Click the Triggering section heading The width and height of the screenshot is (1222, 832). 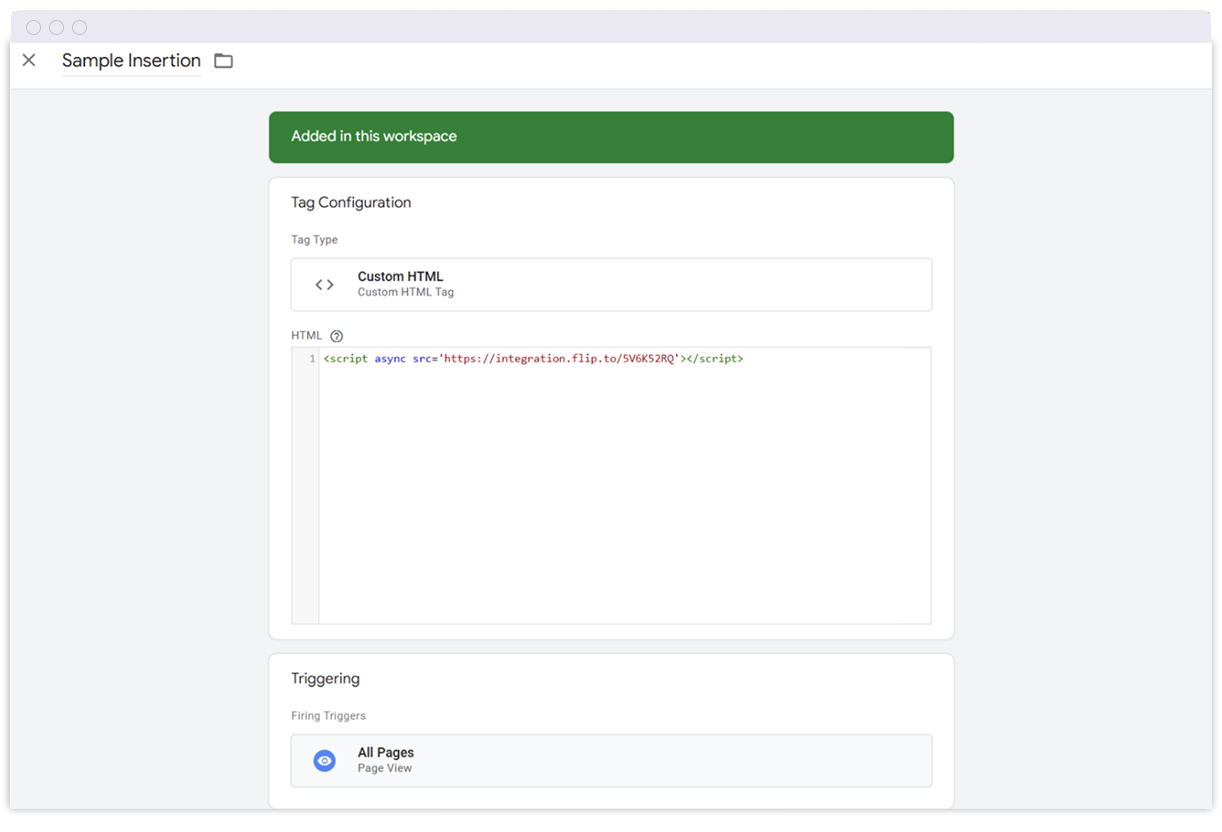[325, 678]
